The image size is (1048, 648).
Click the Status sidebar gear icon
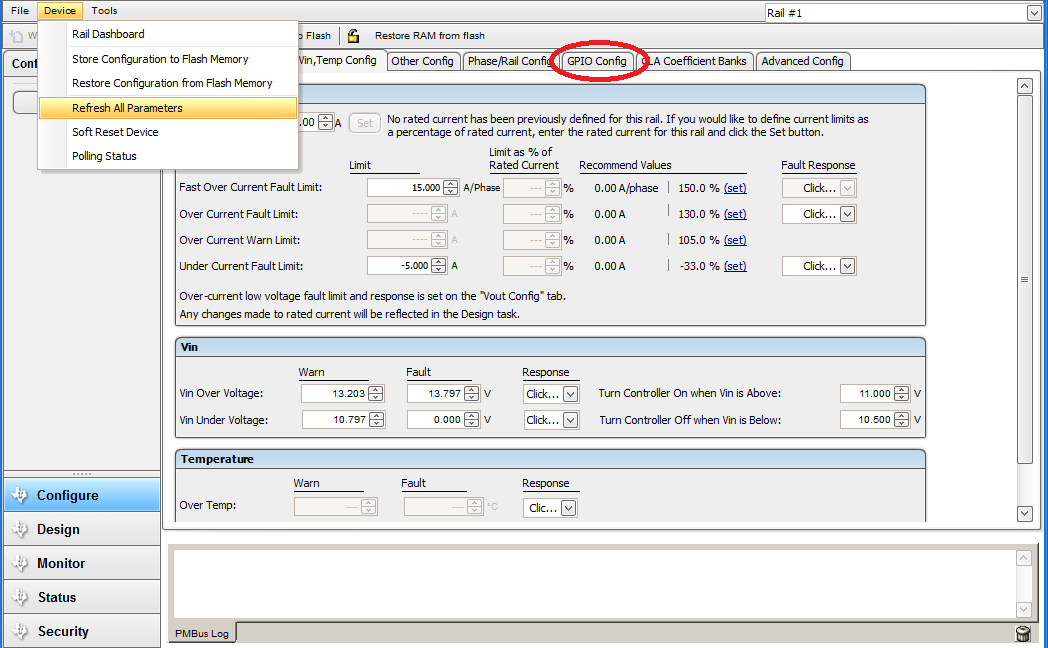pos(20,597)
